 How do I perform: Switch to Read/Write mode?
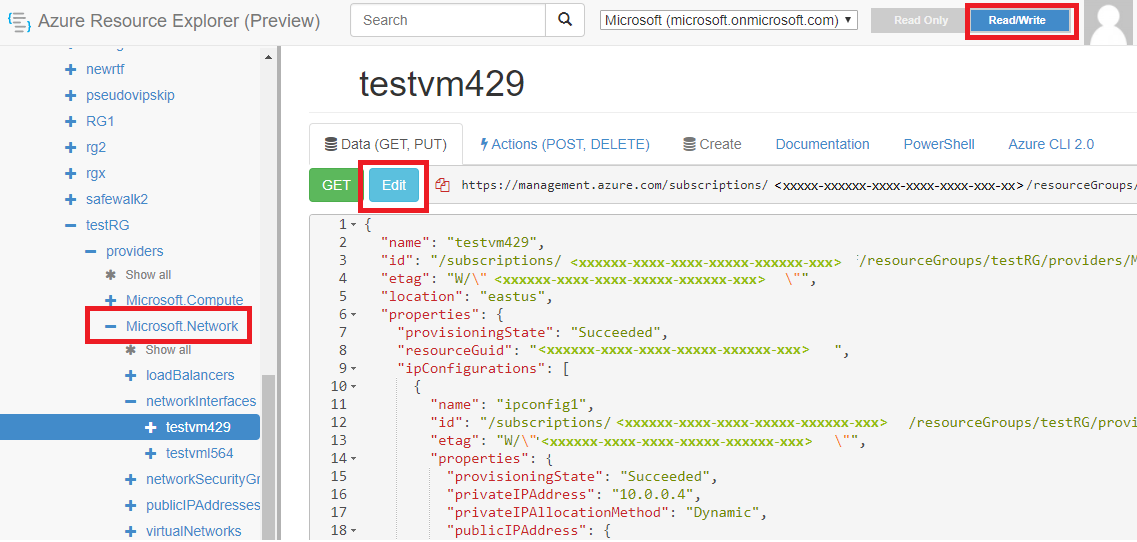(x=1020, y=21)
